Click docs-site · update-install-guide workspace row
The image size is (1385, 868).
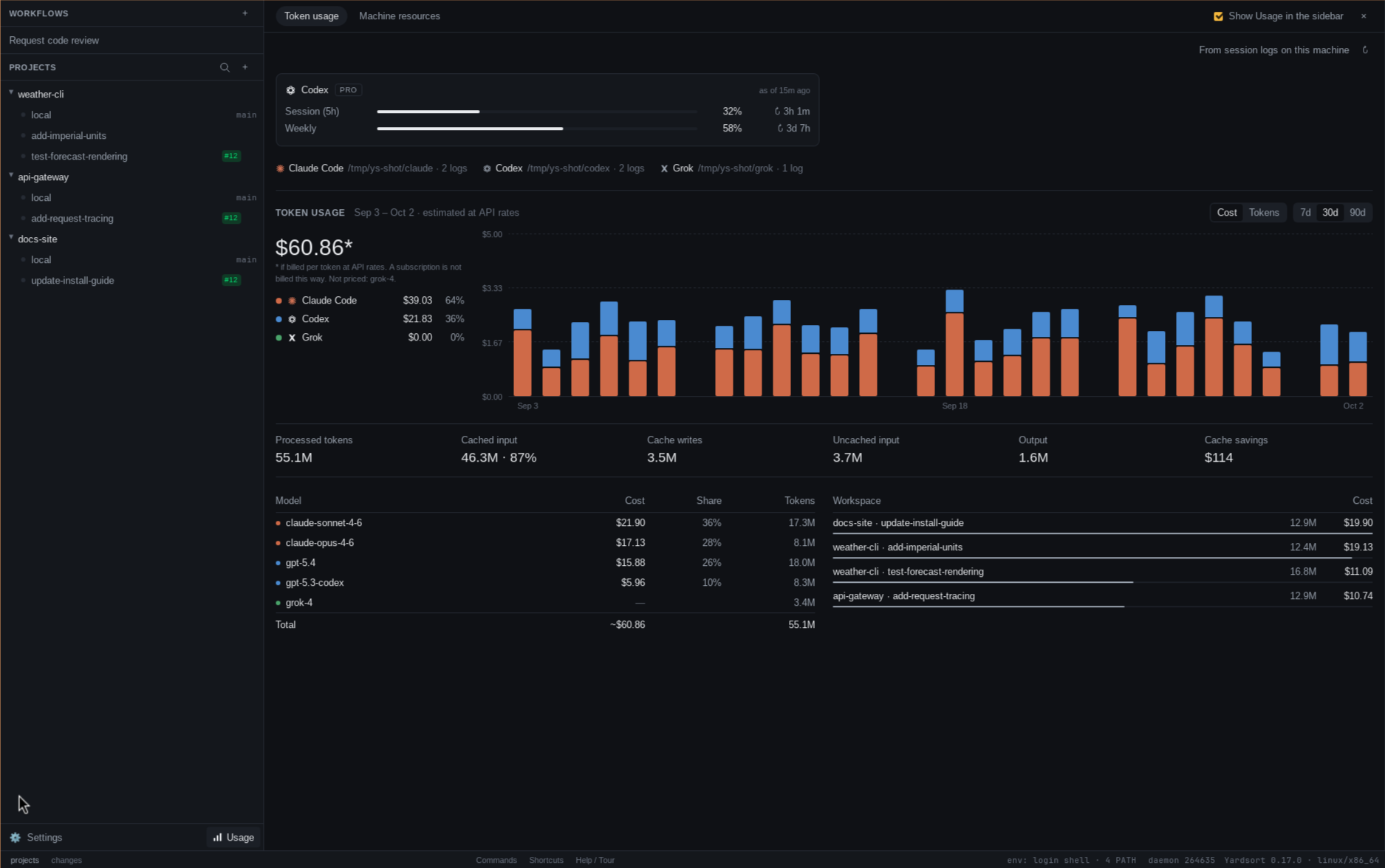coord(1102,523)
